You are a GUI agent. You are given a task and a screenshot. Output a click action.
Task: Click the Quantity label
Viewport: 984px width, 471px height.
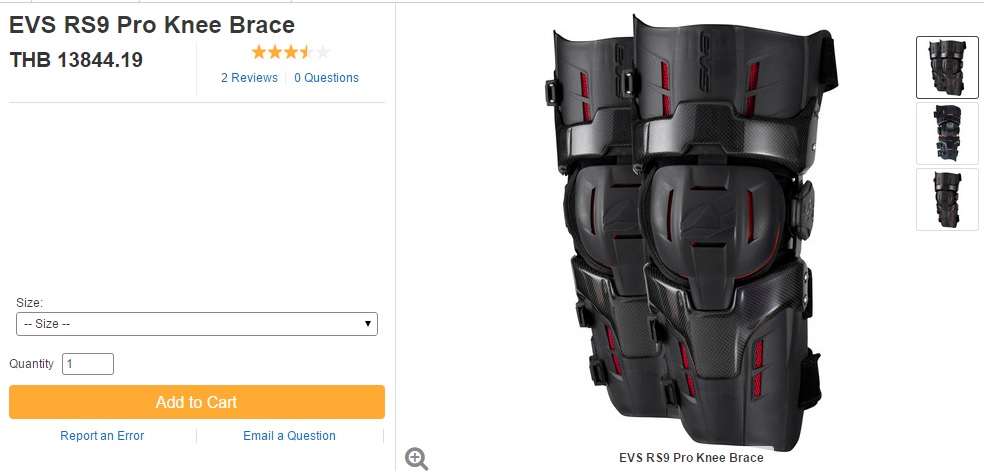[31, 364]
